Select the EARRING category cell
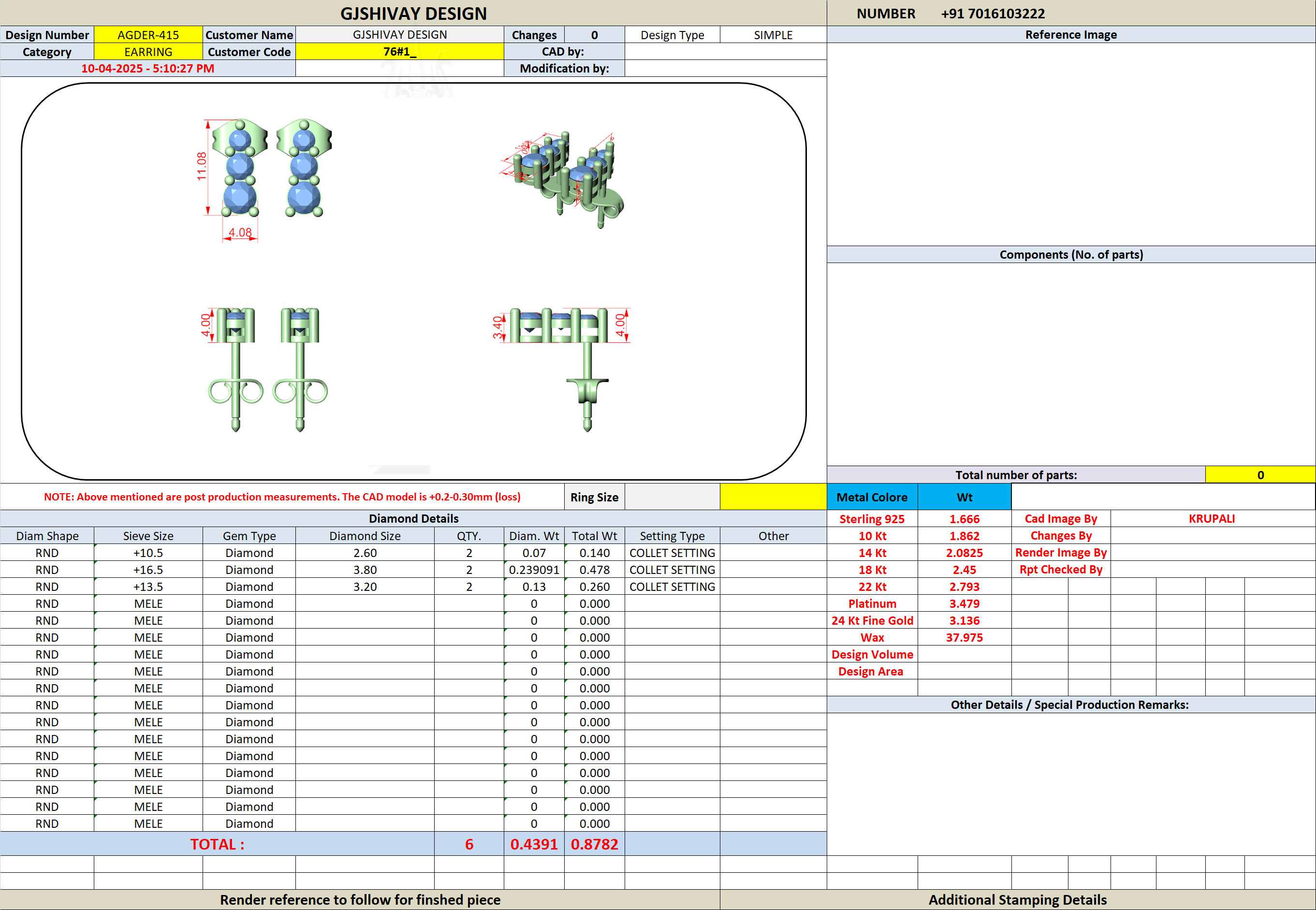 coord(148,52)
